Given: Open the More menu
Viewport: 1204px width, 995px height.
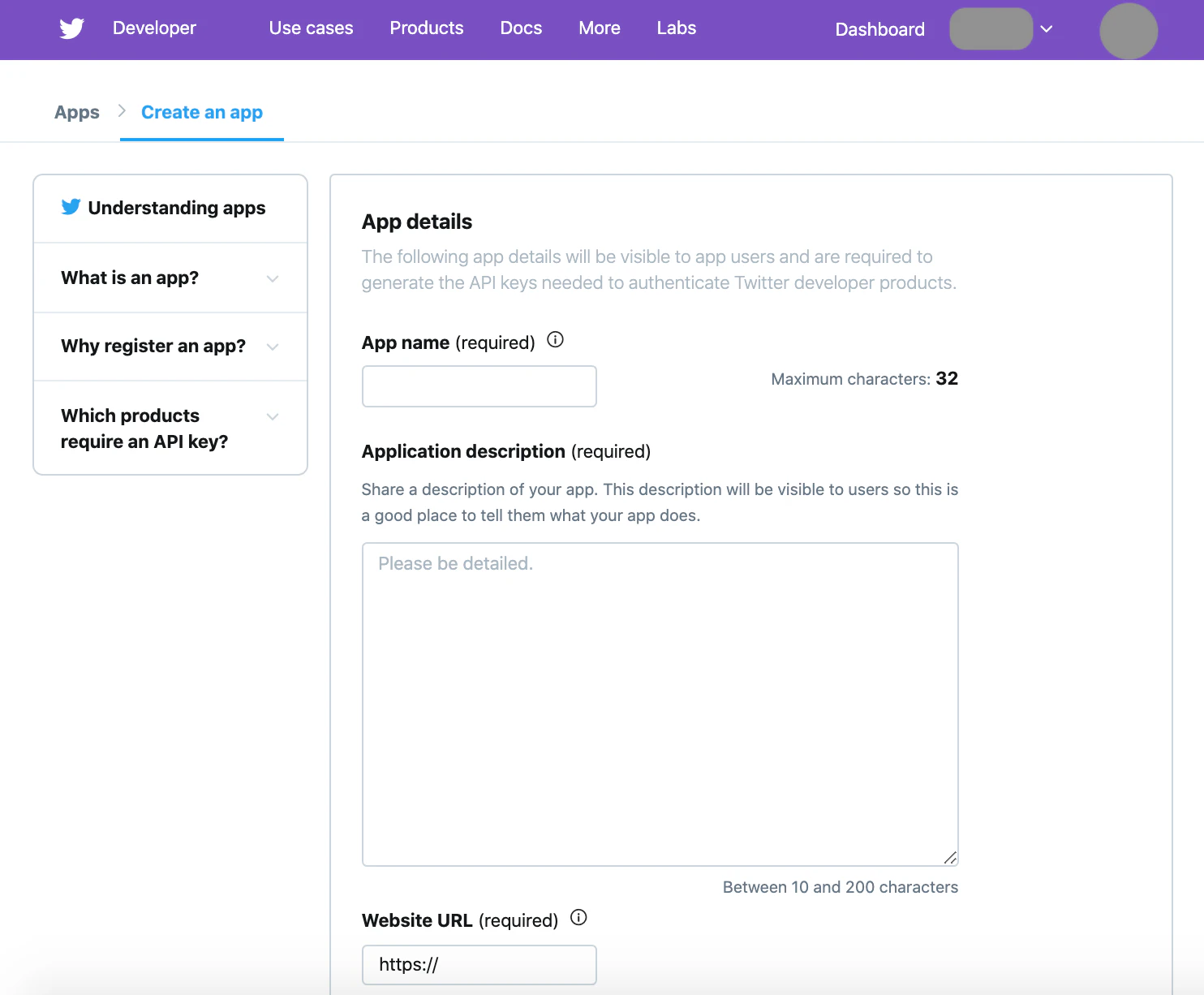Looking at the screenshot, I should pyautogui.click(x=600, y=28).
